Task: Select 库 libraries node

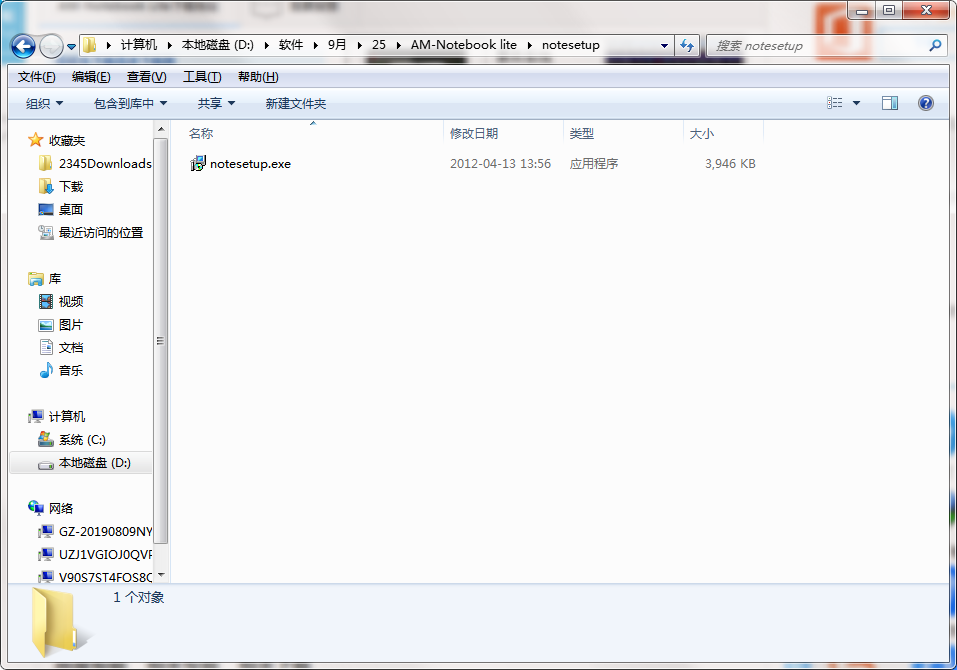Action: pos(45,279)
